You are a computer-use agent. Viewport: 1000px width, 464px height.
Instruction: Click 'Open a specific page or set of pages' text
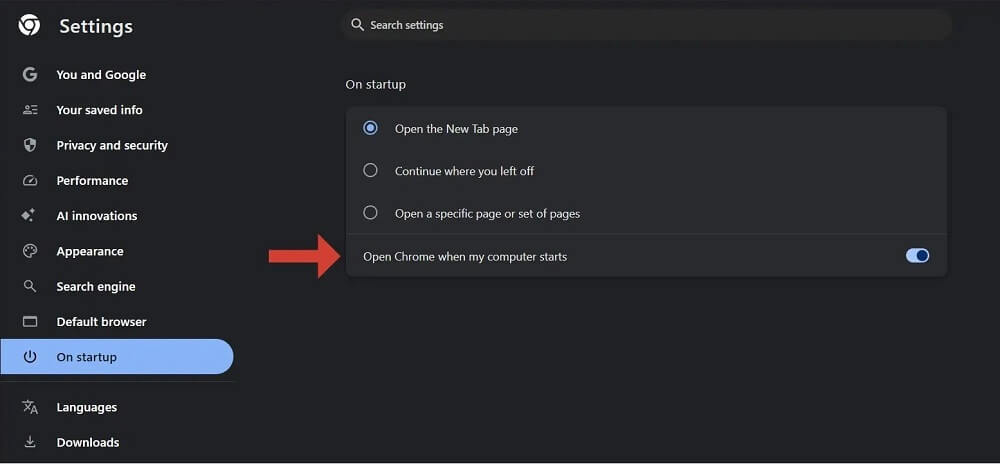[x=487, y=214]
